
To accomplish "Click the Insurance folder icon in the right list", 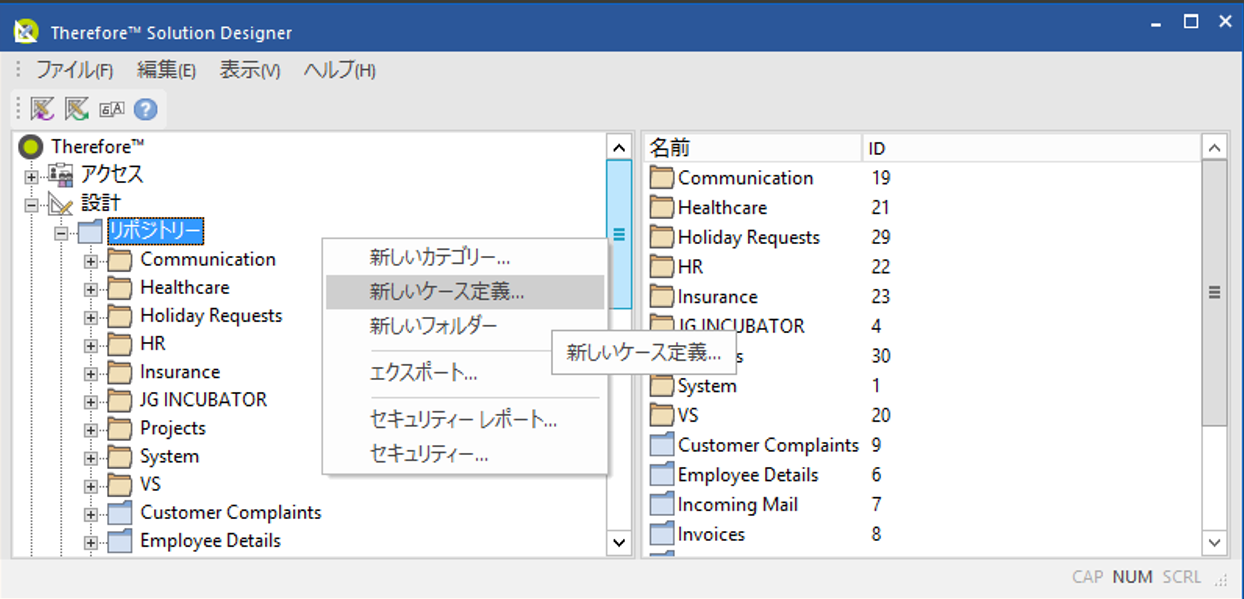I will tap(662, 297).
